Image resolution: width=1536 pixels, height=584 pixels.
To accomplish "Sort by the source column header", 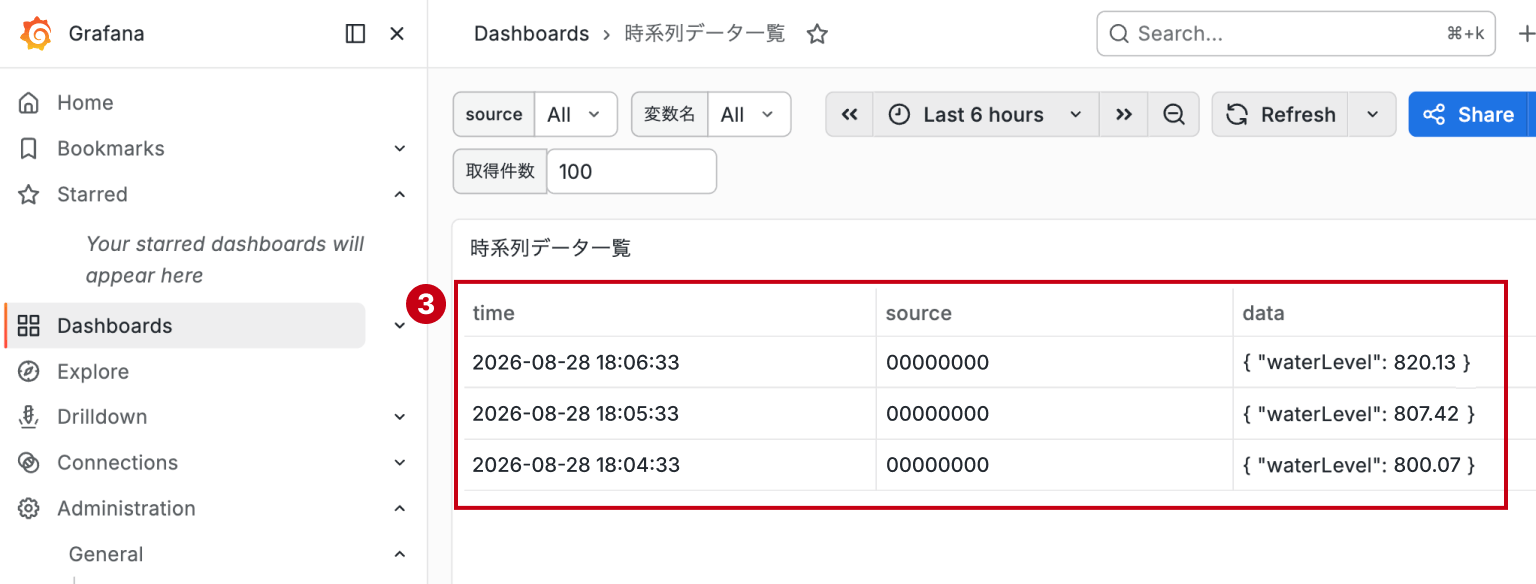I will 919,313.
